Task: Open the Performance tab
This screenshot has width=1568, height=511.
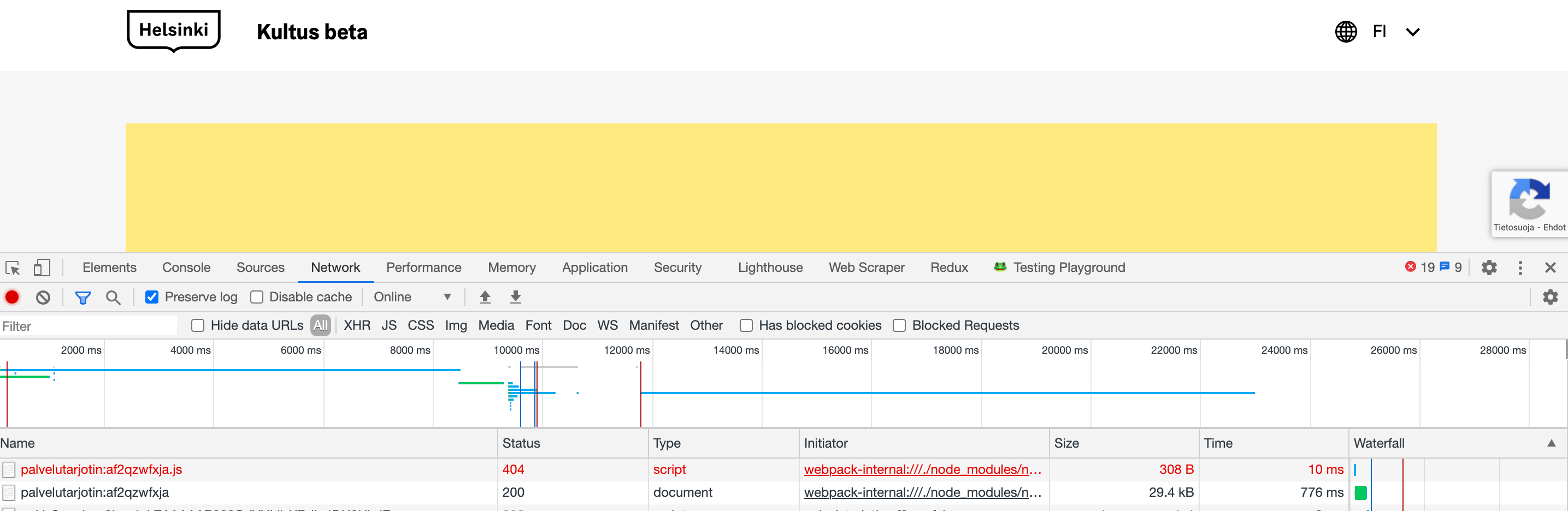Action: [x=423, y=268]
